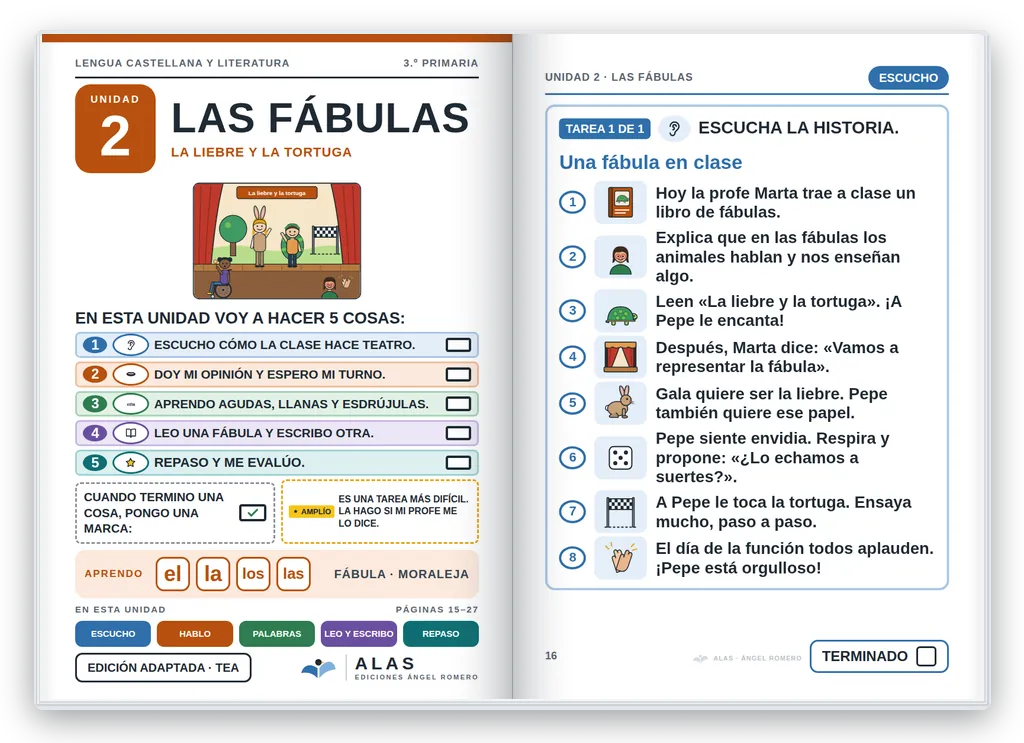The height and width of the screenshot is (743, 1024).
Task: Click the circled number 8 in the story
Action: point(573,558)
